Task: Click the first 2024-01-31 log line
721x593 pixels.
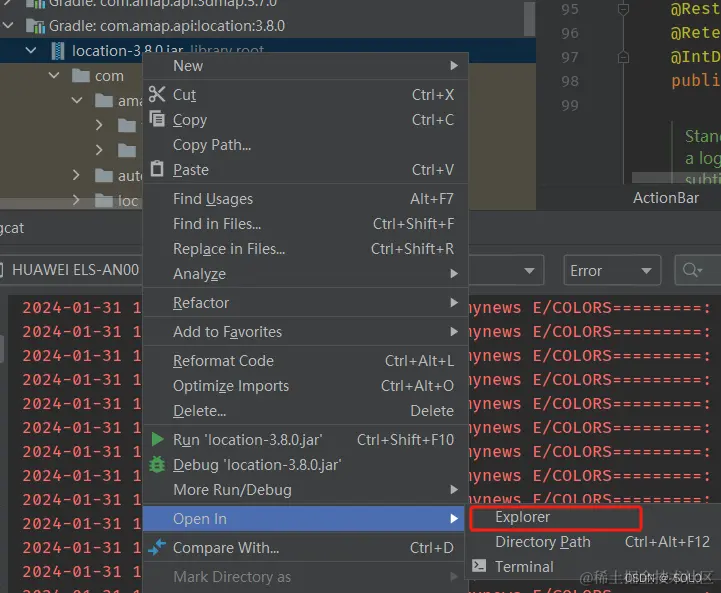Action: 82,308
